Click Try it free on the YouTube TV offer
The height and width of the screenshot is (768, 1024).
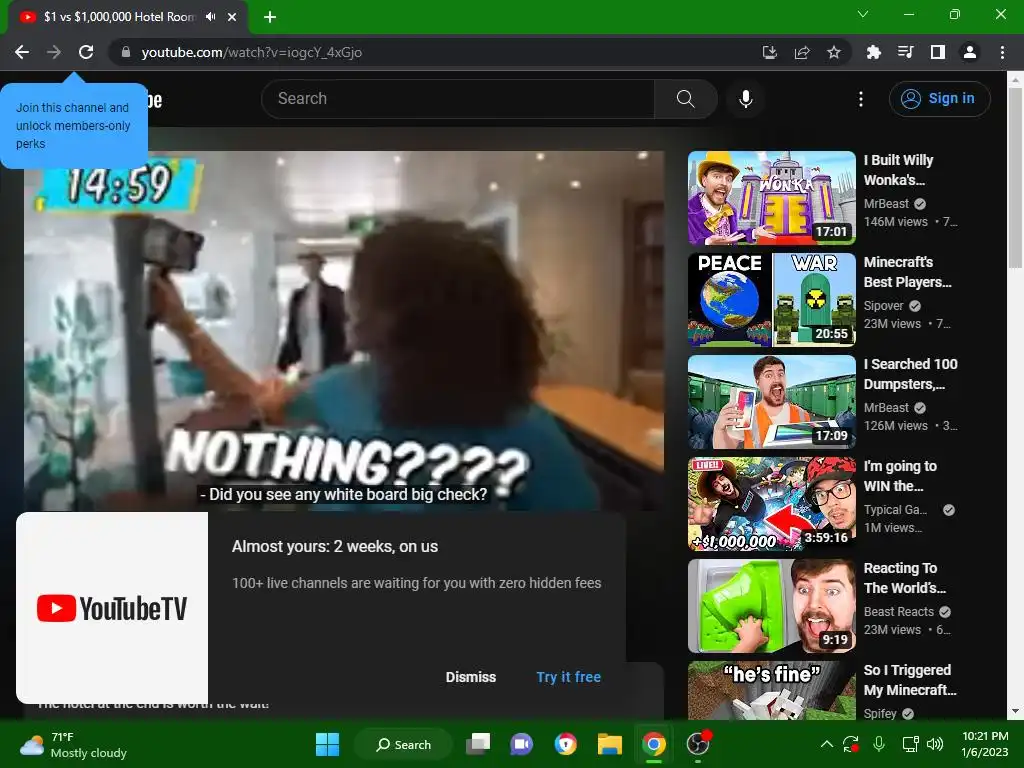click(x=568, y=677)
